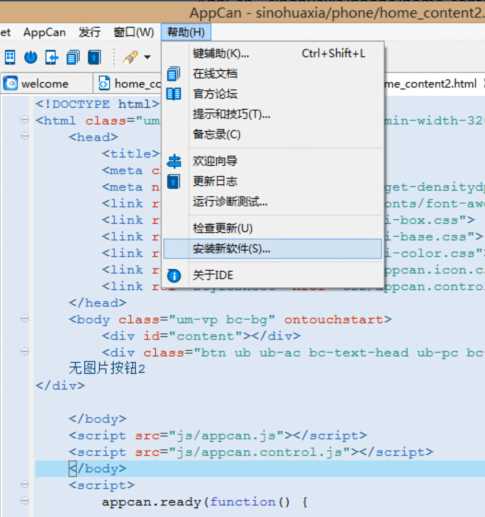Select 提示和技巧(T)... menu entry
The width and height of the screenshot is (485, 517).
pyautogui.click(x=272, y=114)
